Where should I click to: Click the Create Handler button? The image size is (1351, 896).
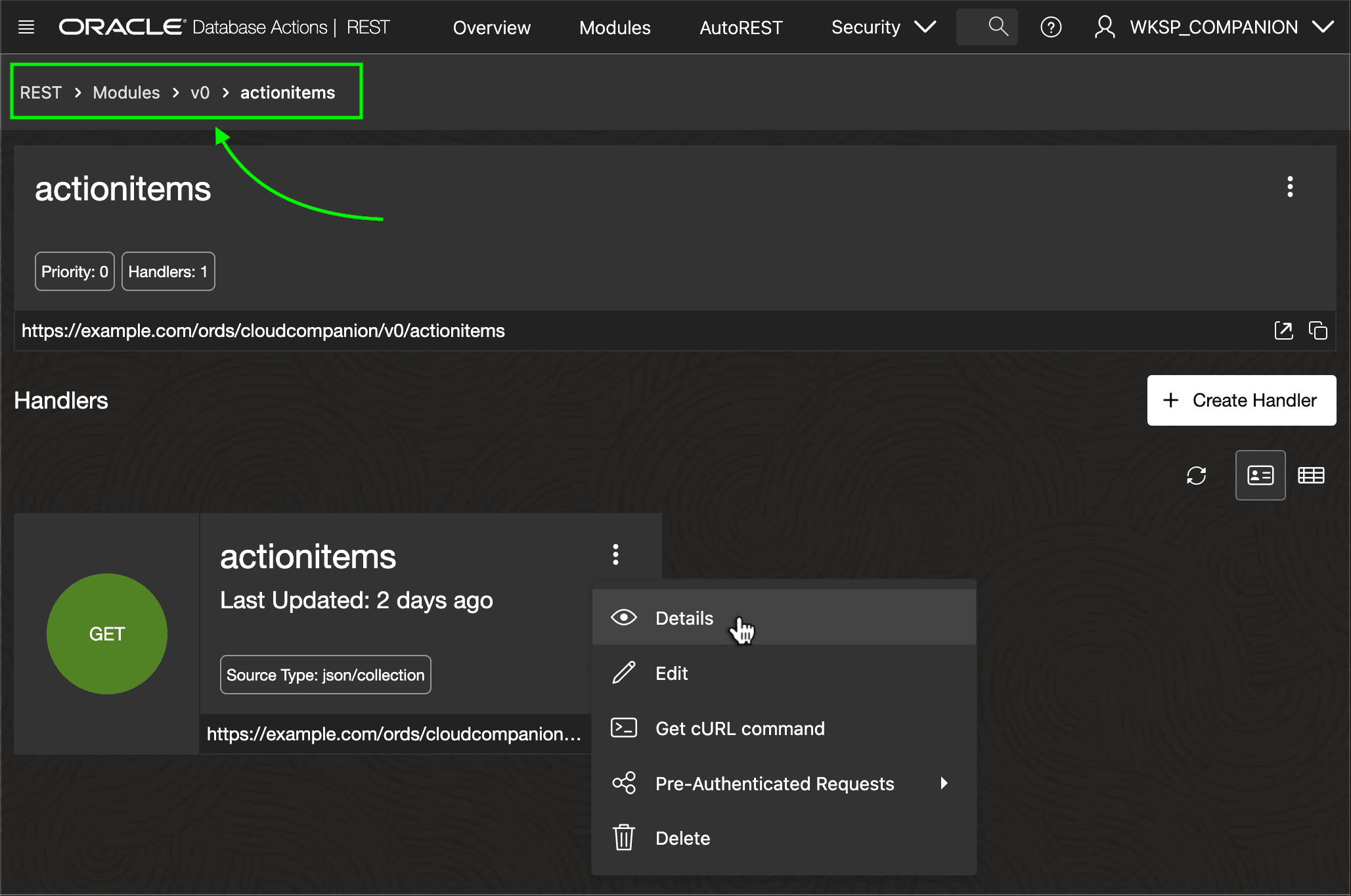[1241, 400]
